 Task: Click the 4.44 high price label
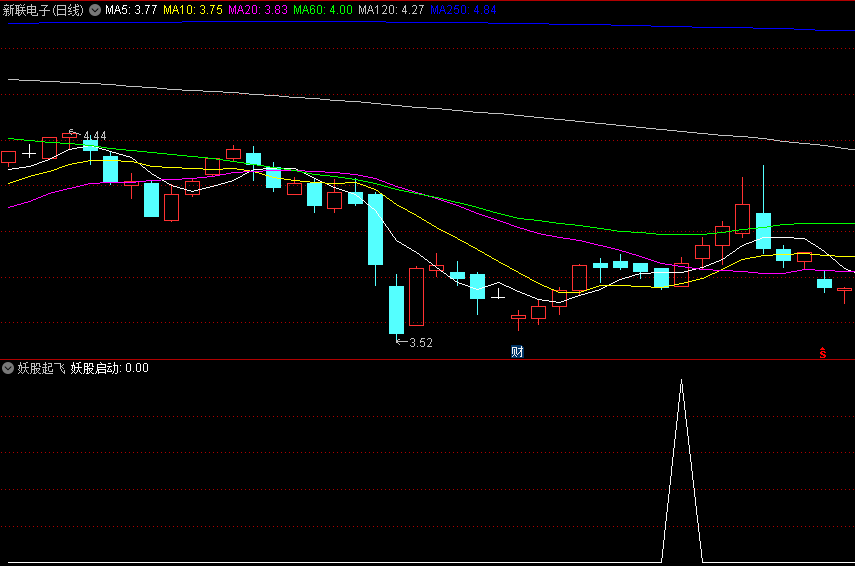pos(94,135)
